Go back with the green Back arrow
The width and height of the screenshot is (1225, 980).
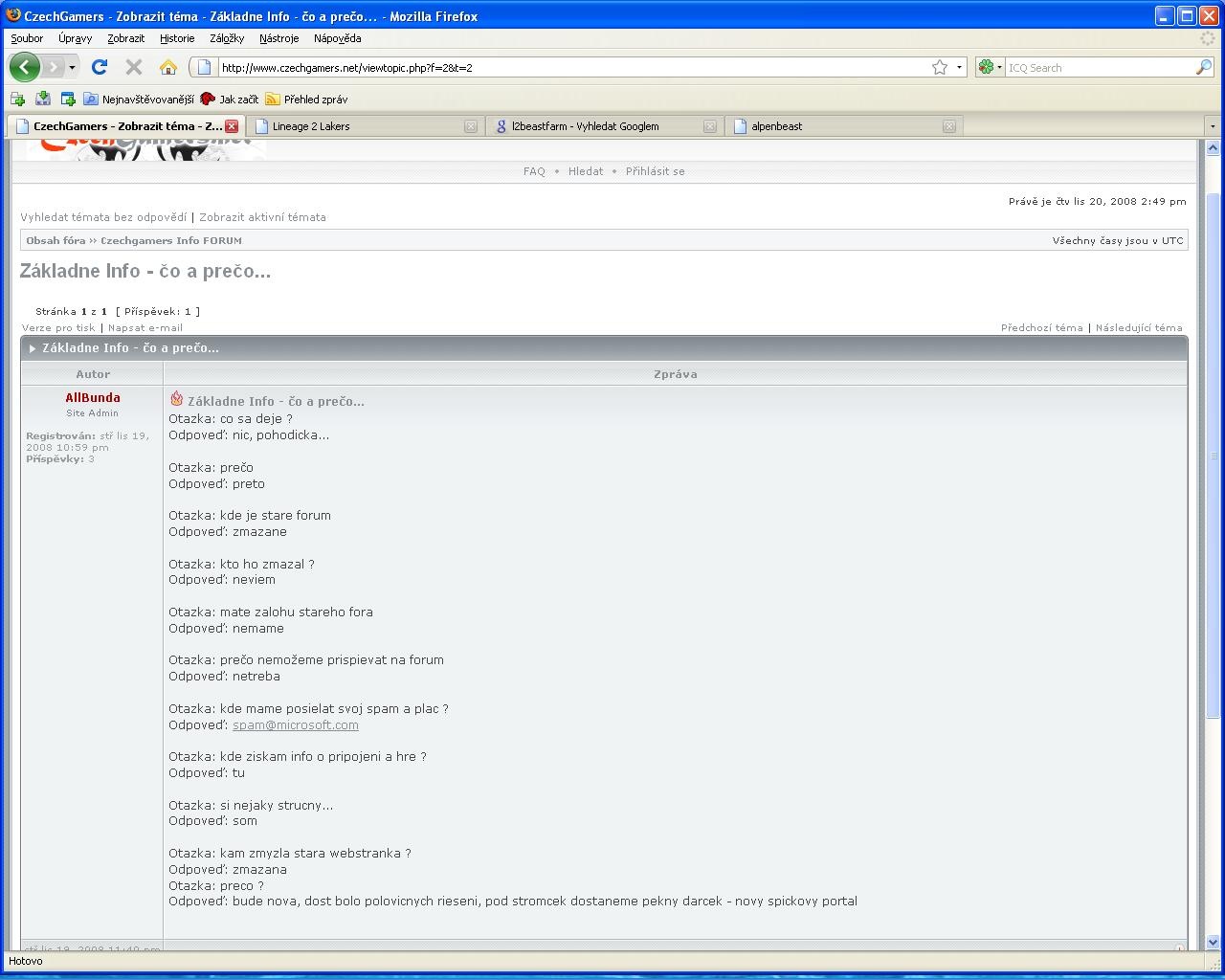tap(24, 67)
